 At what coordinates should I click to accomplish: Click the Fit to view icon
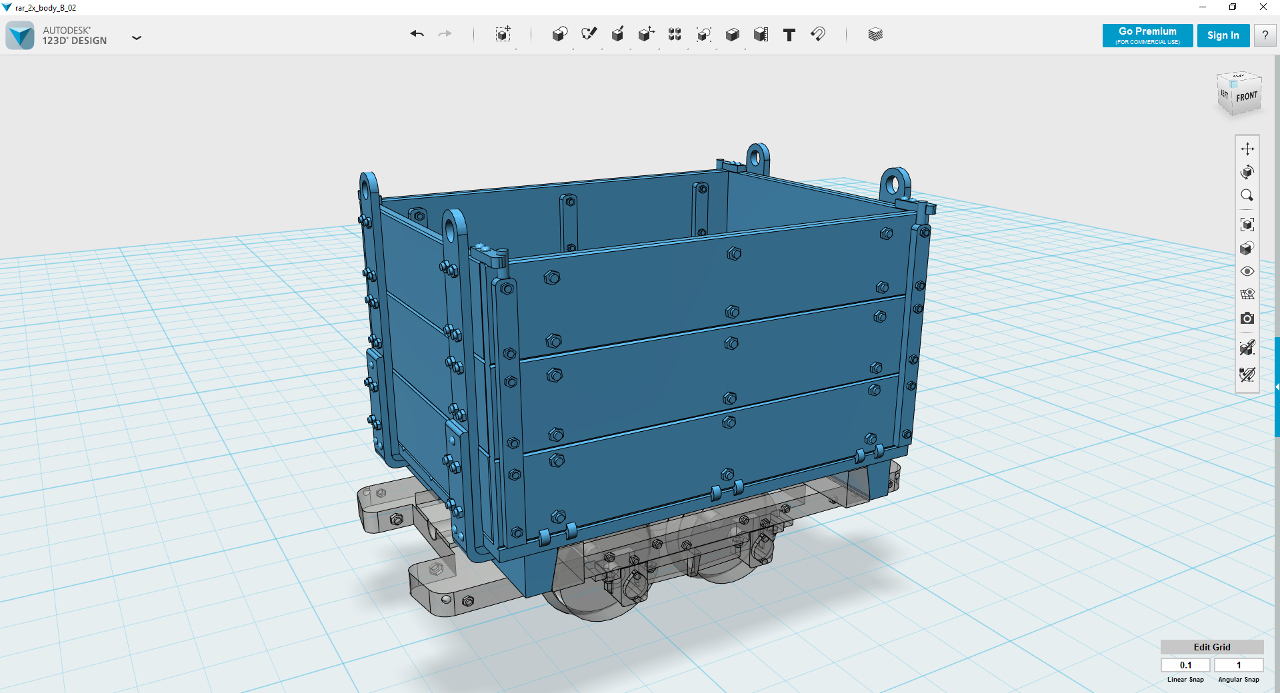[1247, 224]
